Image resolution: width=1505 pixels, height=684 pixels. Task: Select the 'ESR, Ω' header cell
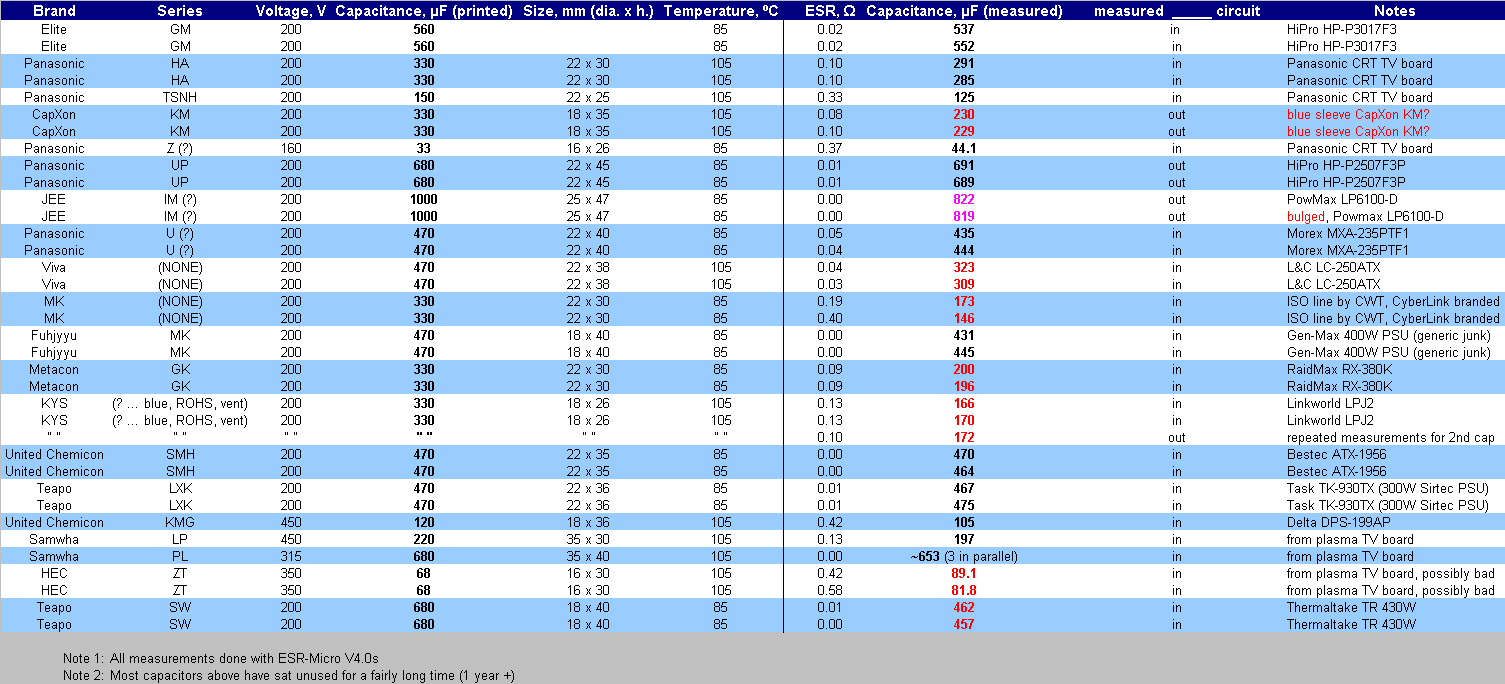coord(830,11)
